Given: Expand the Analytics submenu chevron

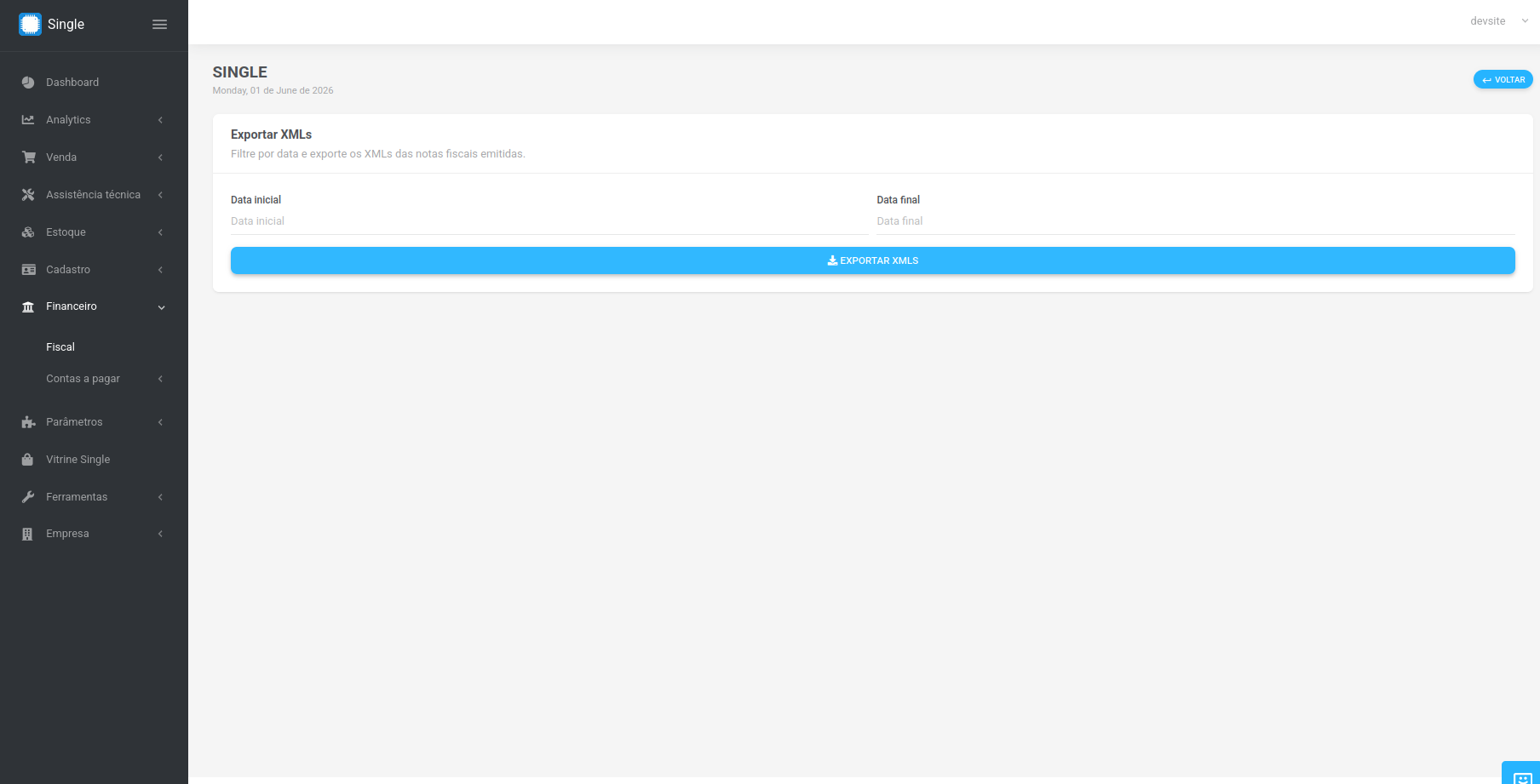Looking at the screenshot, I should (160, 120).
